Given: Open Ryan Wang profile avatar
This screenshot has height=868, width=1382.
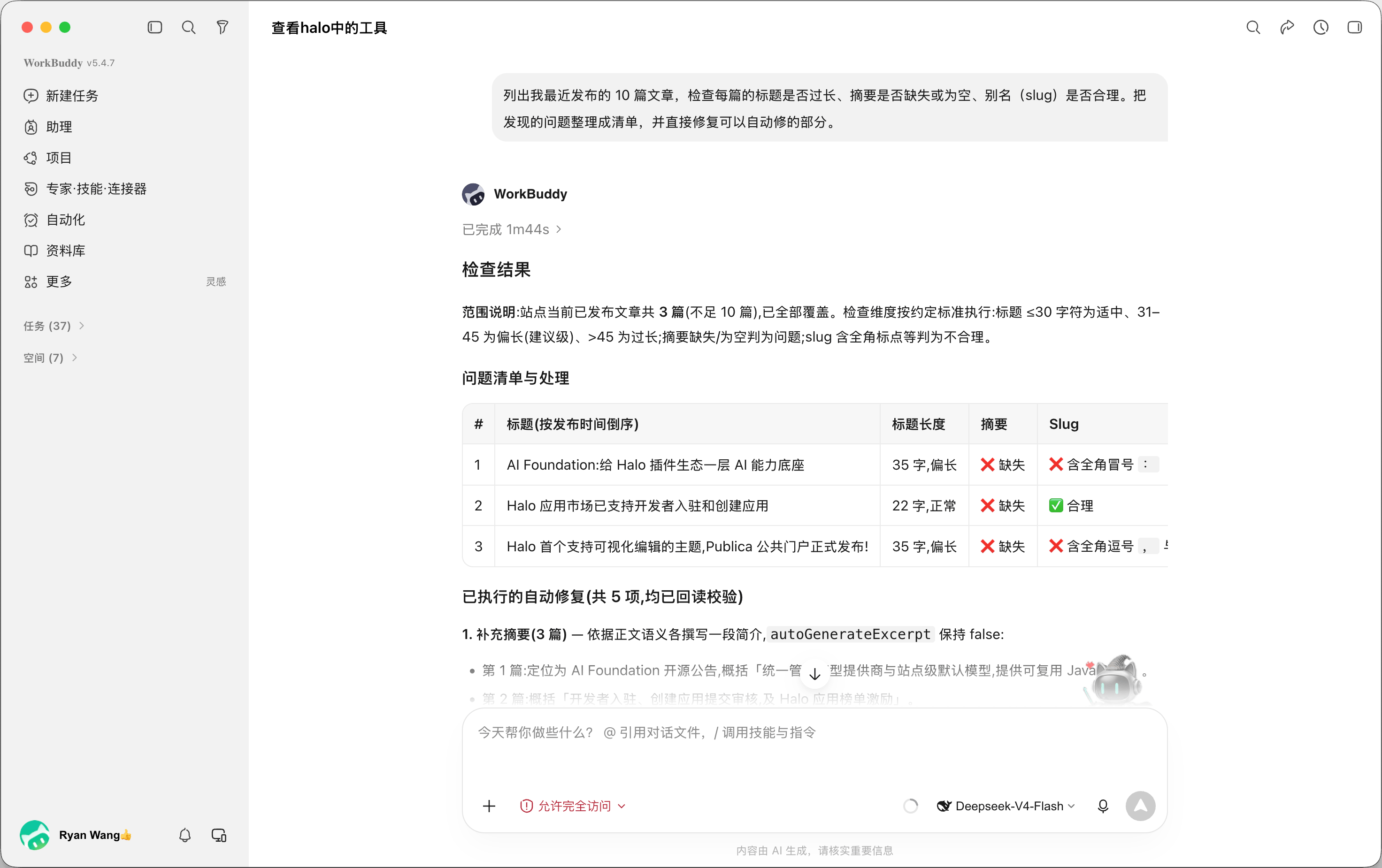Looking at the screenshot, I should pyautogui.click(x=34, y=835).
